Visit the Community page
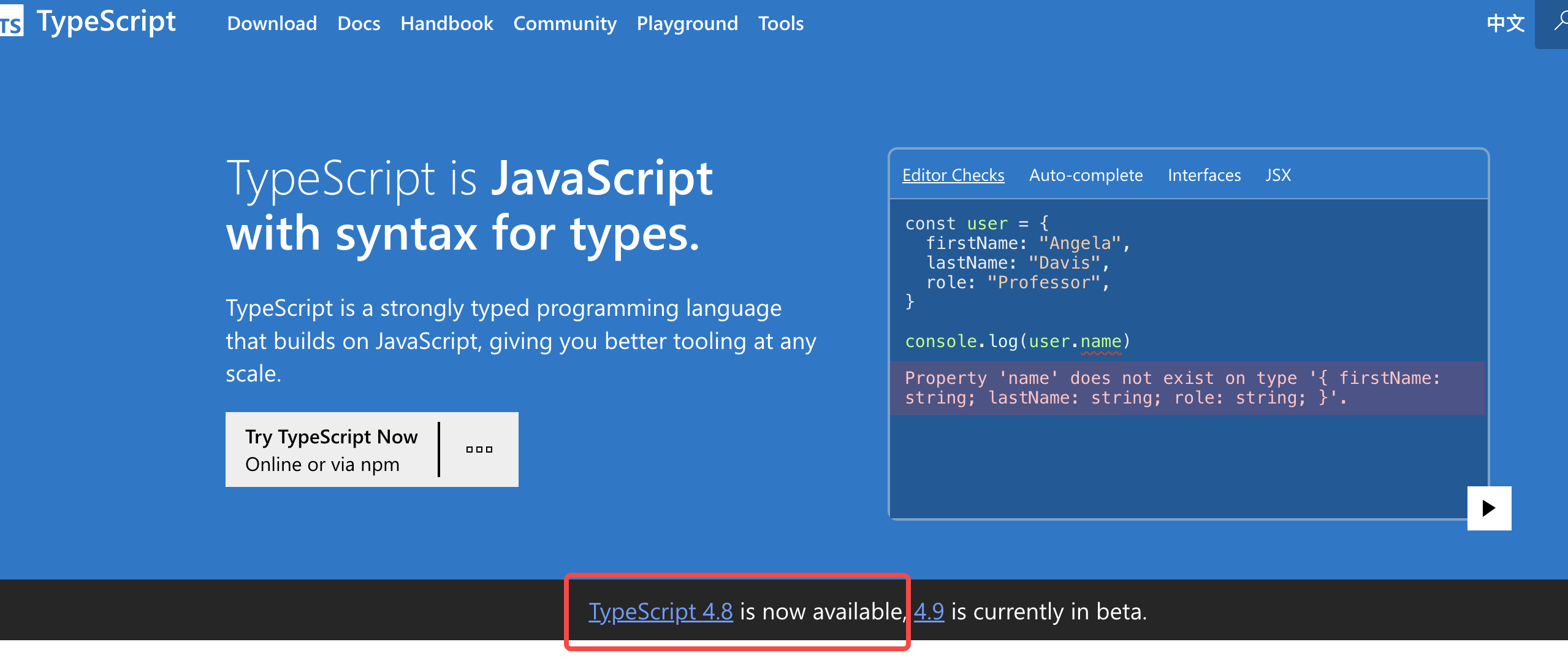Viewport: 1568px width, 666px height. pyautogui.click(x=565, y=23)
